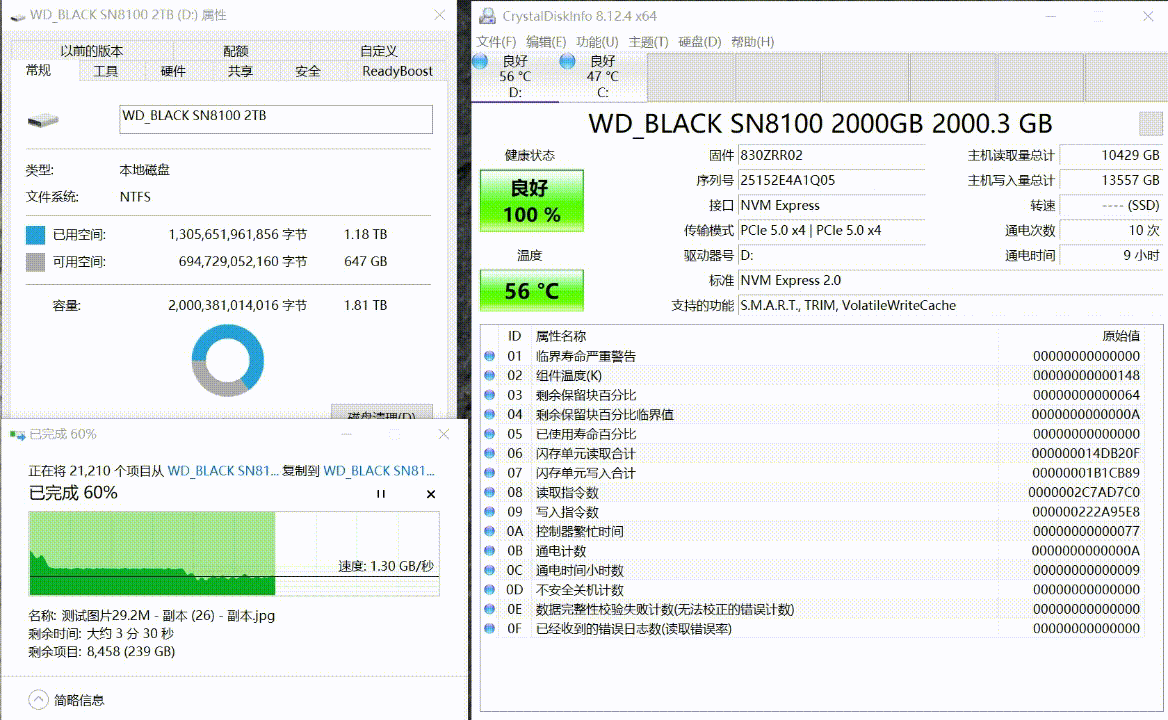Switch to the 工具 tab
The width and height of the screenshot is (1168, 720).
tap(106, 71)
